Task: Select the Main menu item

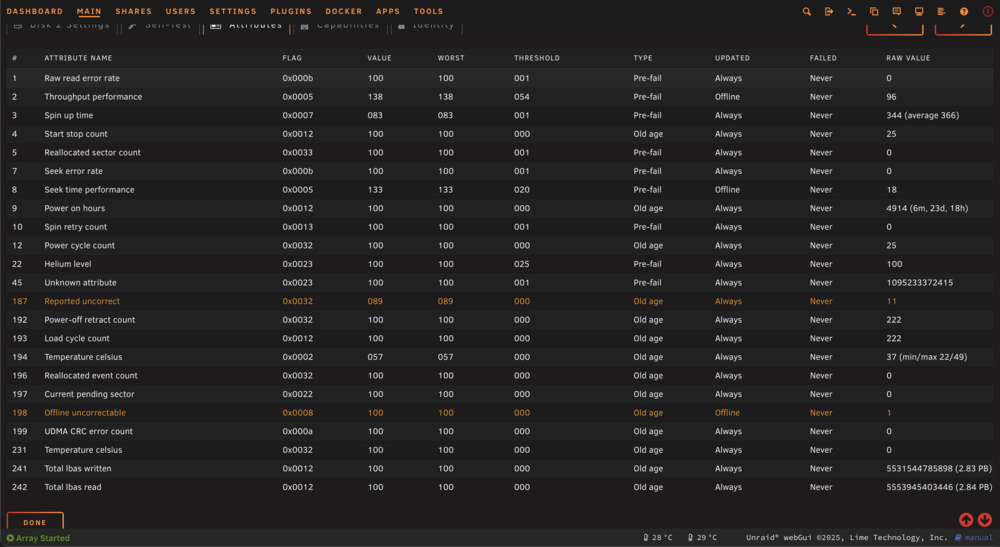Action: point(89,11)
